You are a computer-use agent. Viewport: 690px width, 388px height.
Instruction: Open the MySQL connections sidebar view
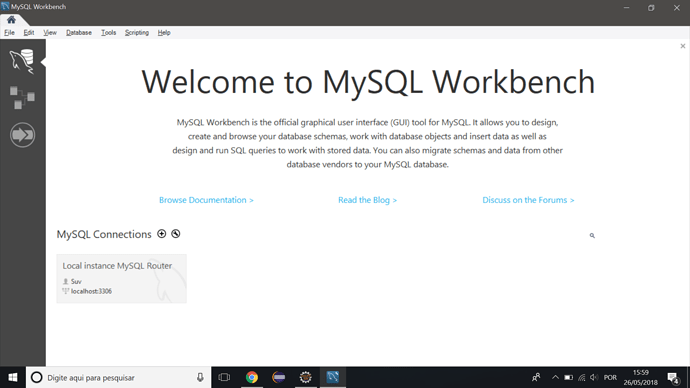click(x=22, y=61)
